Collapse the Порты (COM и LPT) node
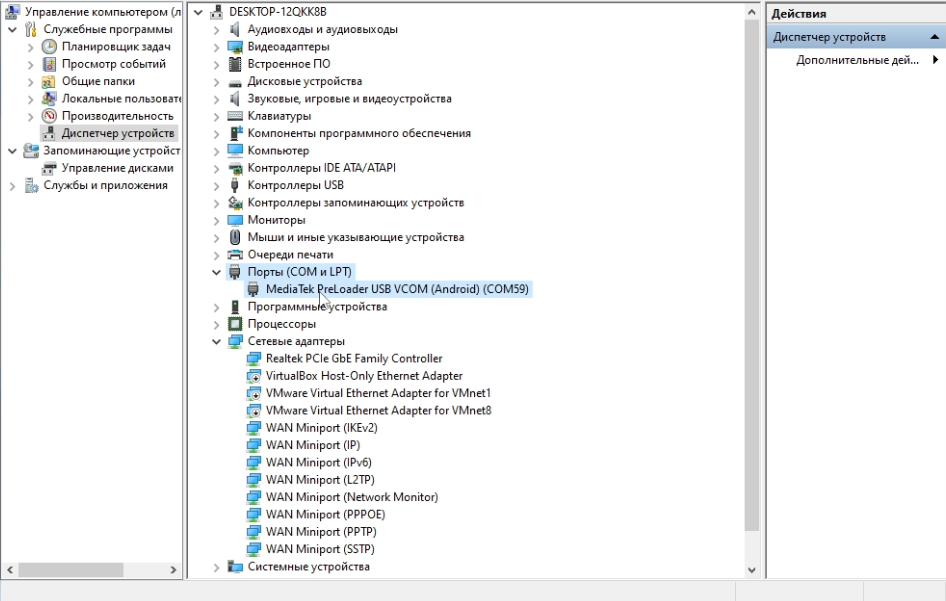 click(x=216, y=272)
